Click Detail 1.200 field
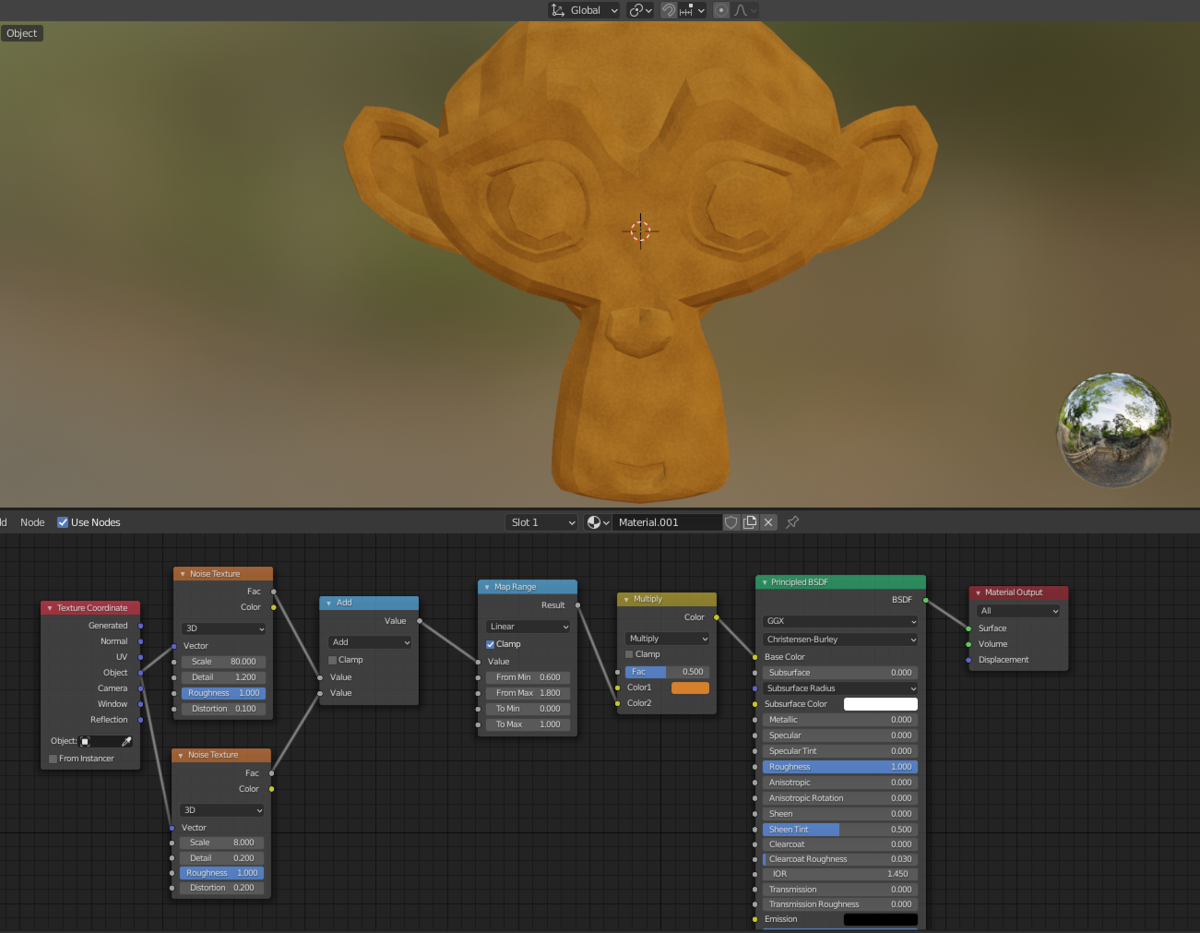 pos(223,677)
